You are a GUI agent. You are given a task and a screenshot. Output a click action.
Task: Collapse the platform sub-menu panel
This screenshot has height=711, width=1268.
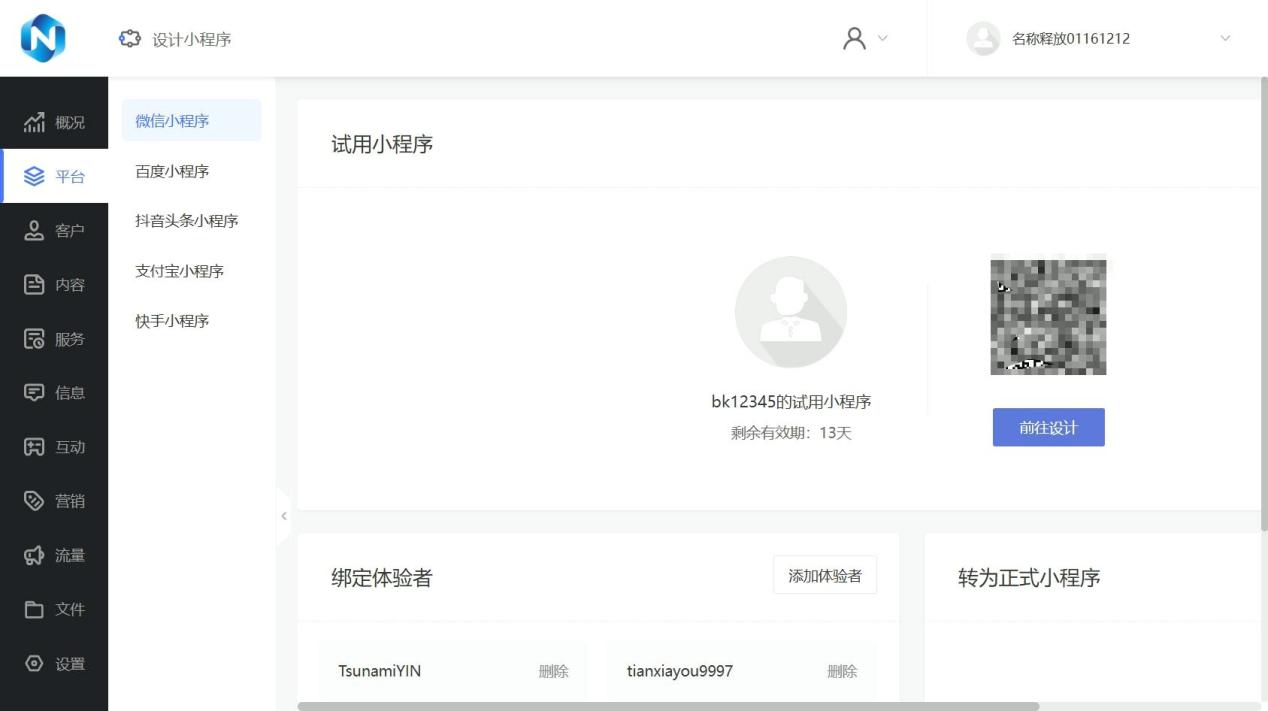(x=284, y=516)
